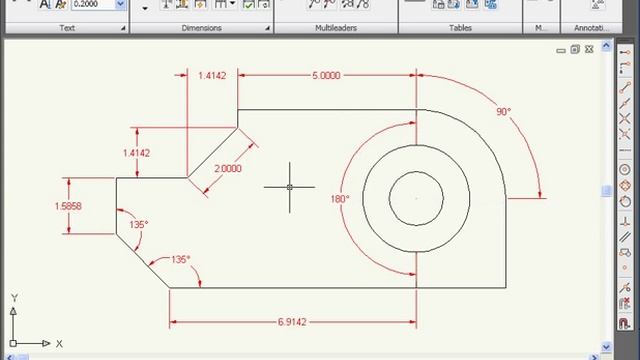Expand the Dimensions dropdown arrow at left
The width and height of the screenshot is (640, 360).
pos(145,8)
